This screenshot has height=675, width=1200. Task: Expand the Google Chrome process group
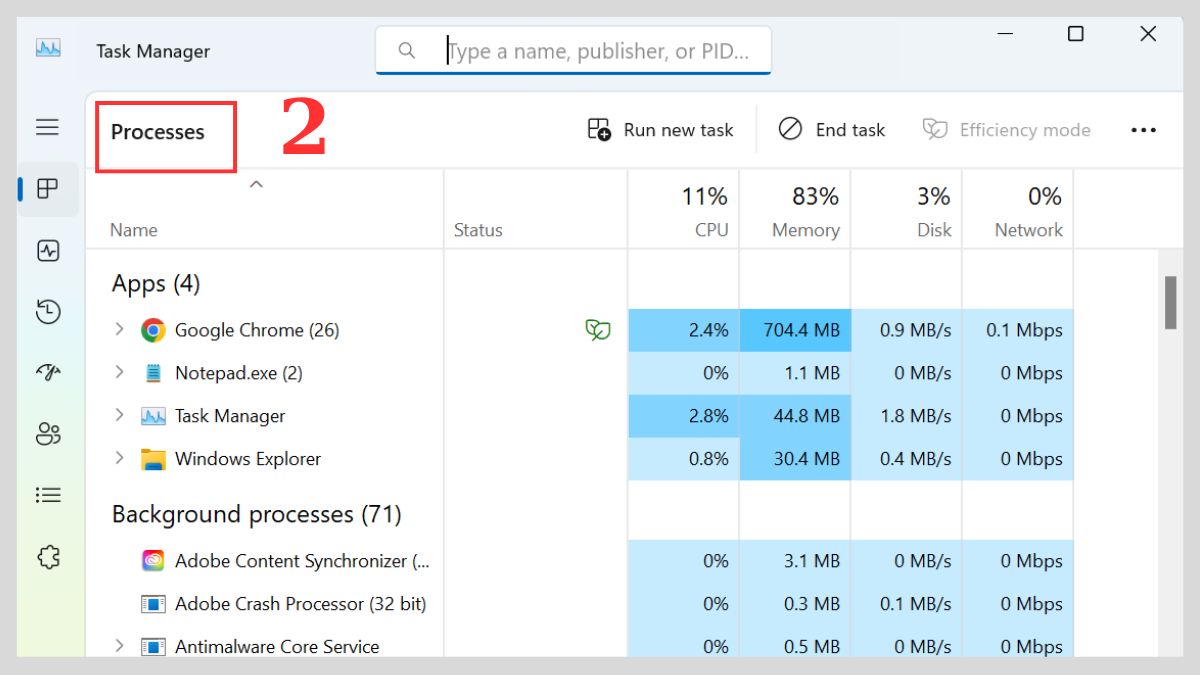(119, 329)
